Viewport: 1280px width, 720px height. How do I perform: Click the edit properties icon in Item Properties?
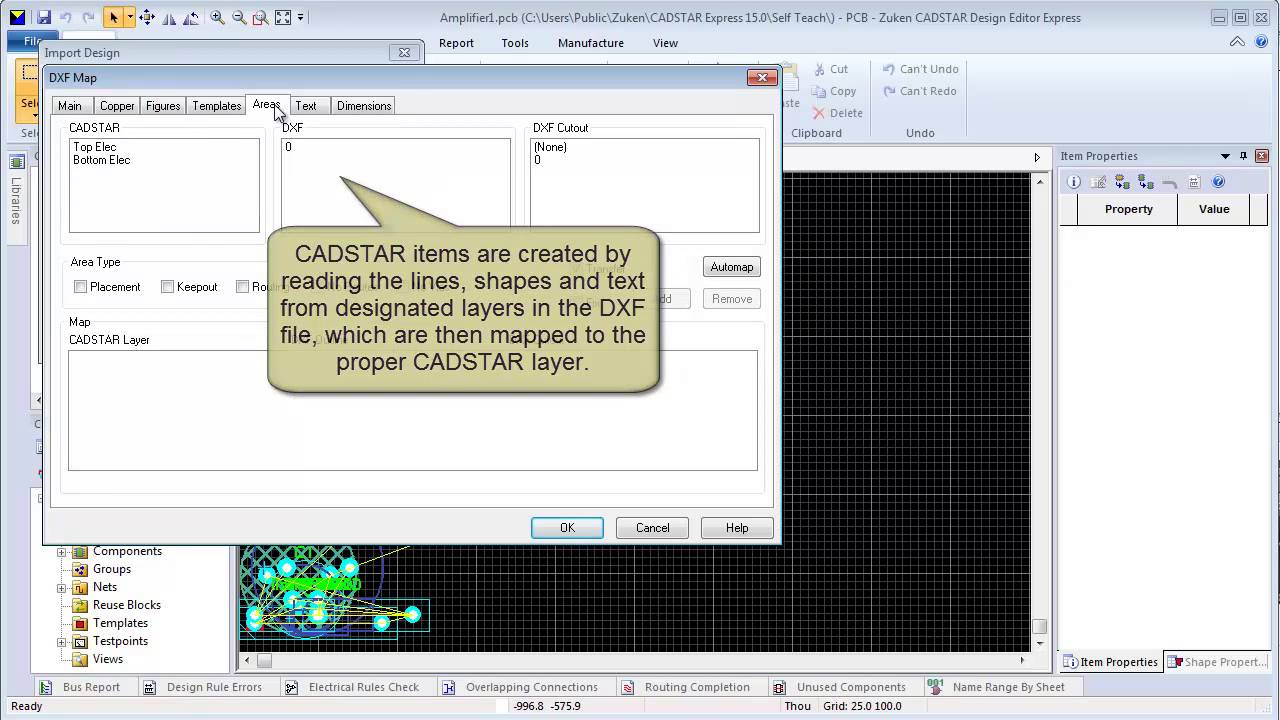click(1098, 182)
